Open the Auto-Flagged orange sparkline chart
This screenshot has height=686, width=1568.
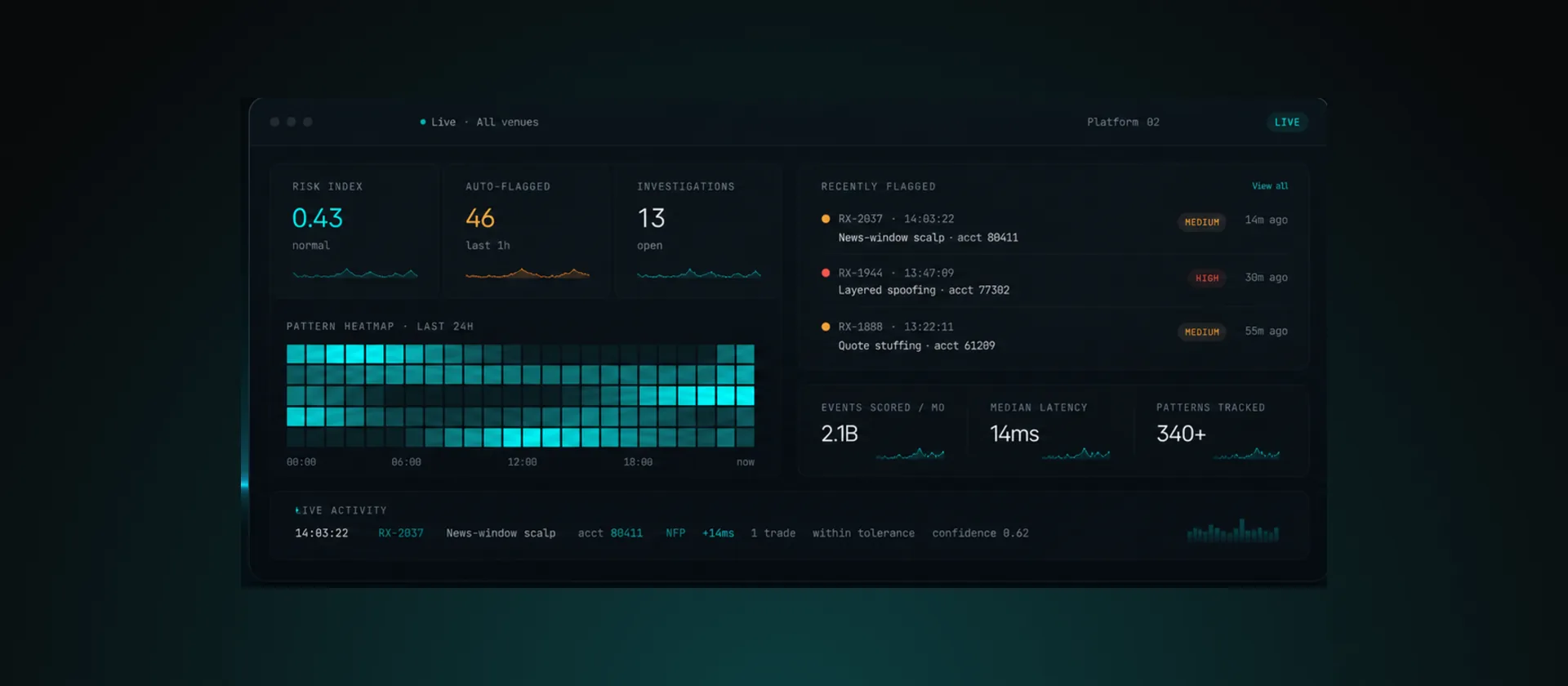click(x=528, y=274)
